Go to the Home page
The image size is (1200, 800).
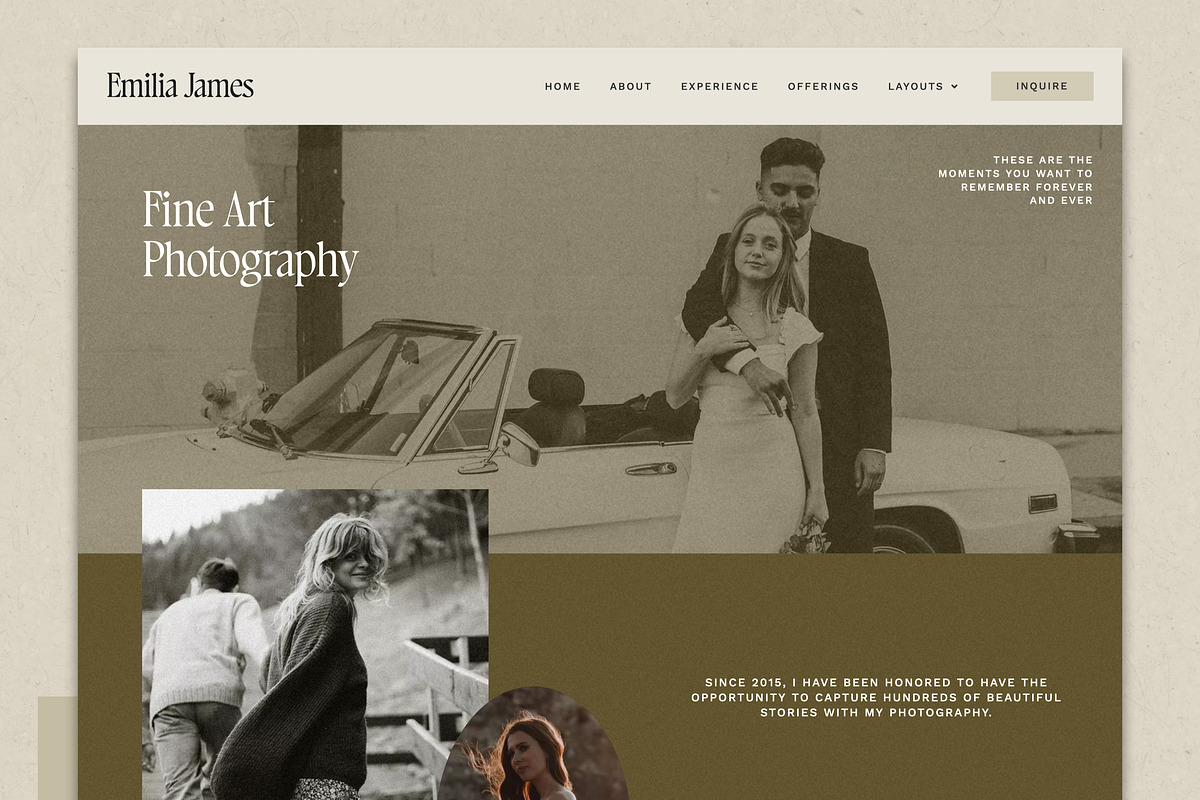point(562,86)
